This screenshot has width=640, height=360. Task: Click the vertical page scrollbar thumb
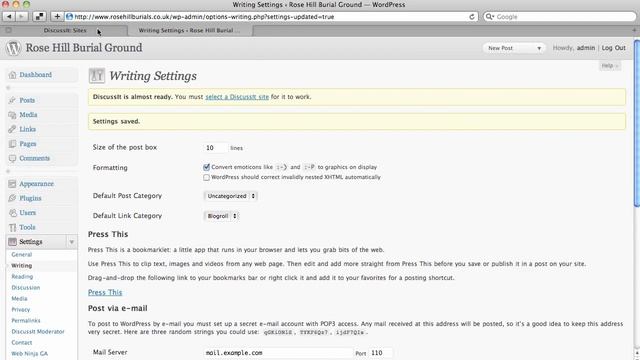click(637, 122)
